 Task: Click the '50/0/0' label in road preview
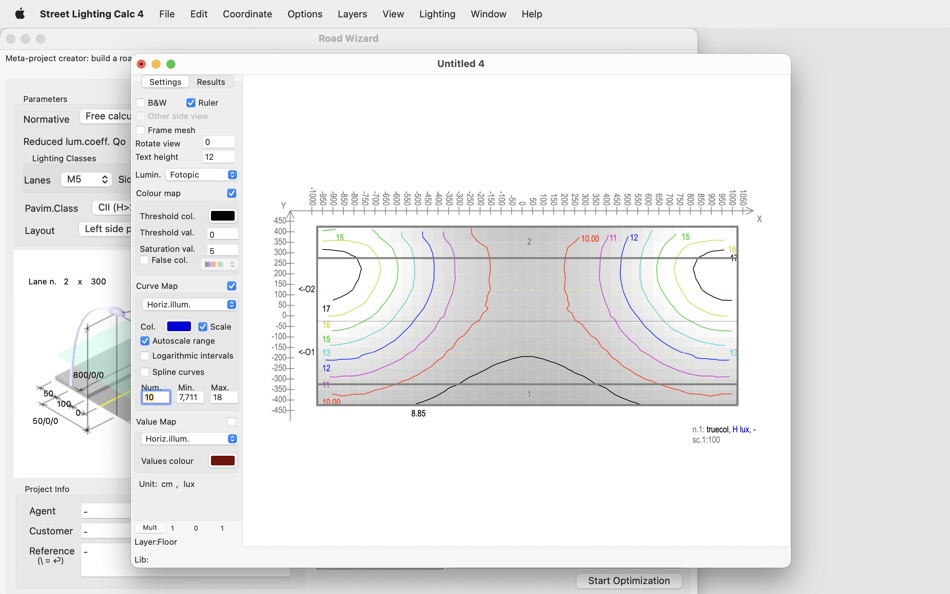pos(45,421)
